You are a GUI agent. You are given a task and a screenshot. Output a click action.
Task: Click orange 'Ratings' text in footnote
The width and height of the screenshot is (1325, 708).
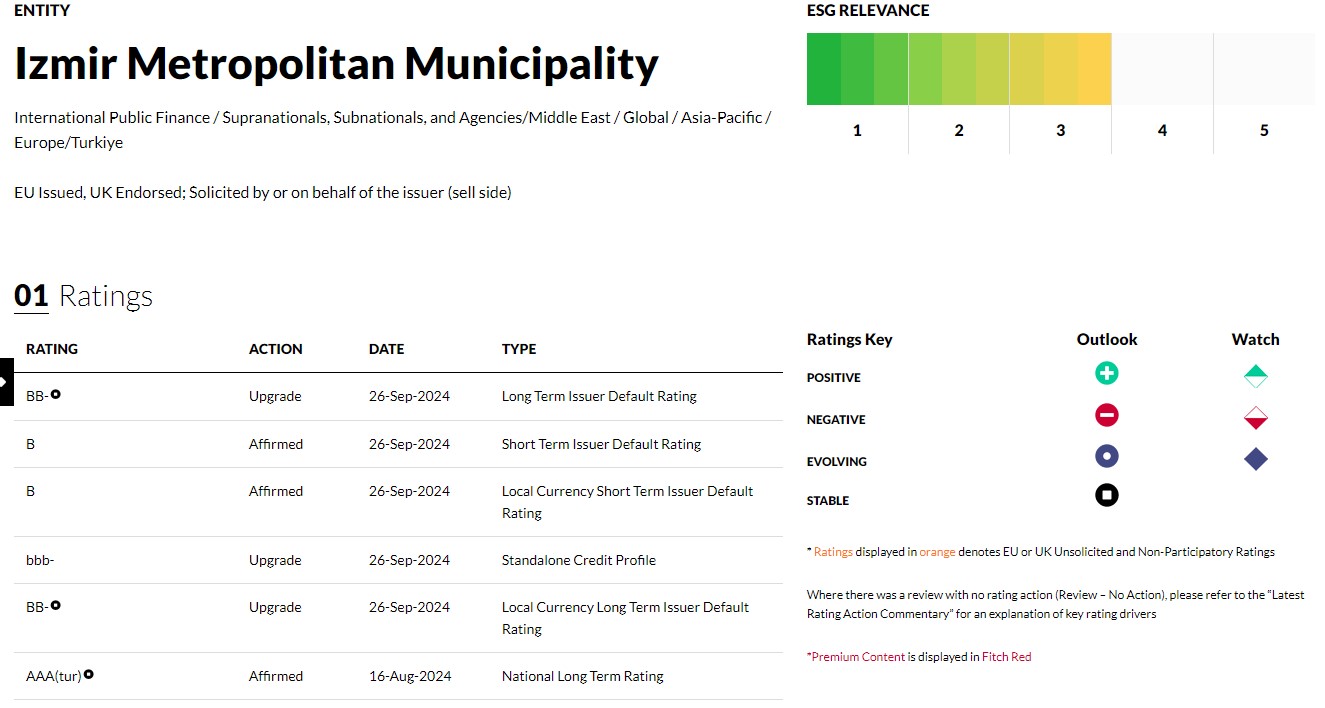834,552
